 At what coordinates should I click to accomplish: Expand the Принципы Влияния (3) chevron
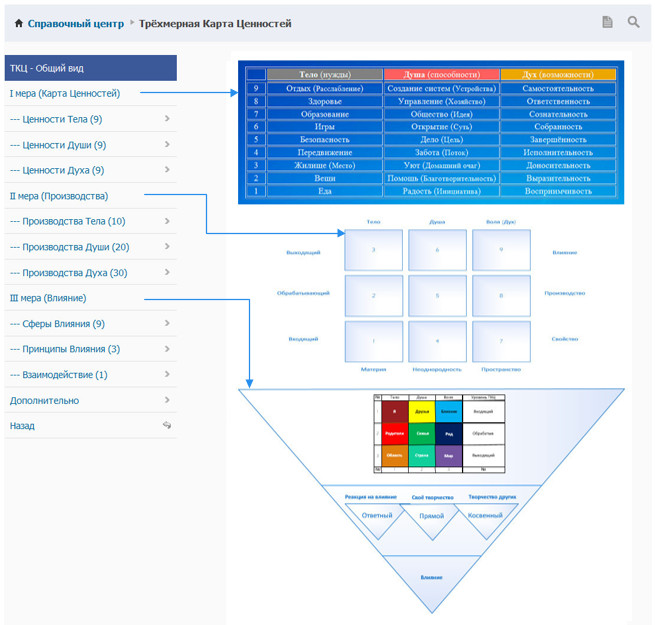(x=167, y=349)
